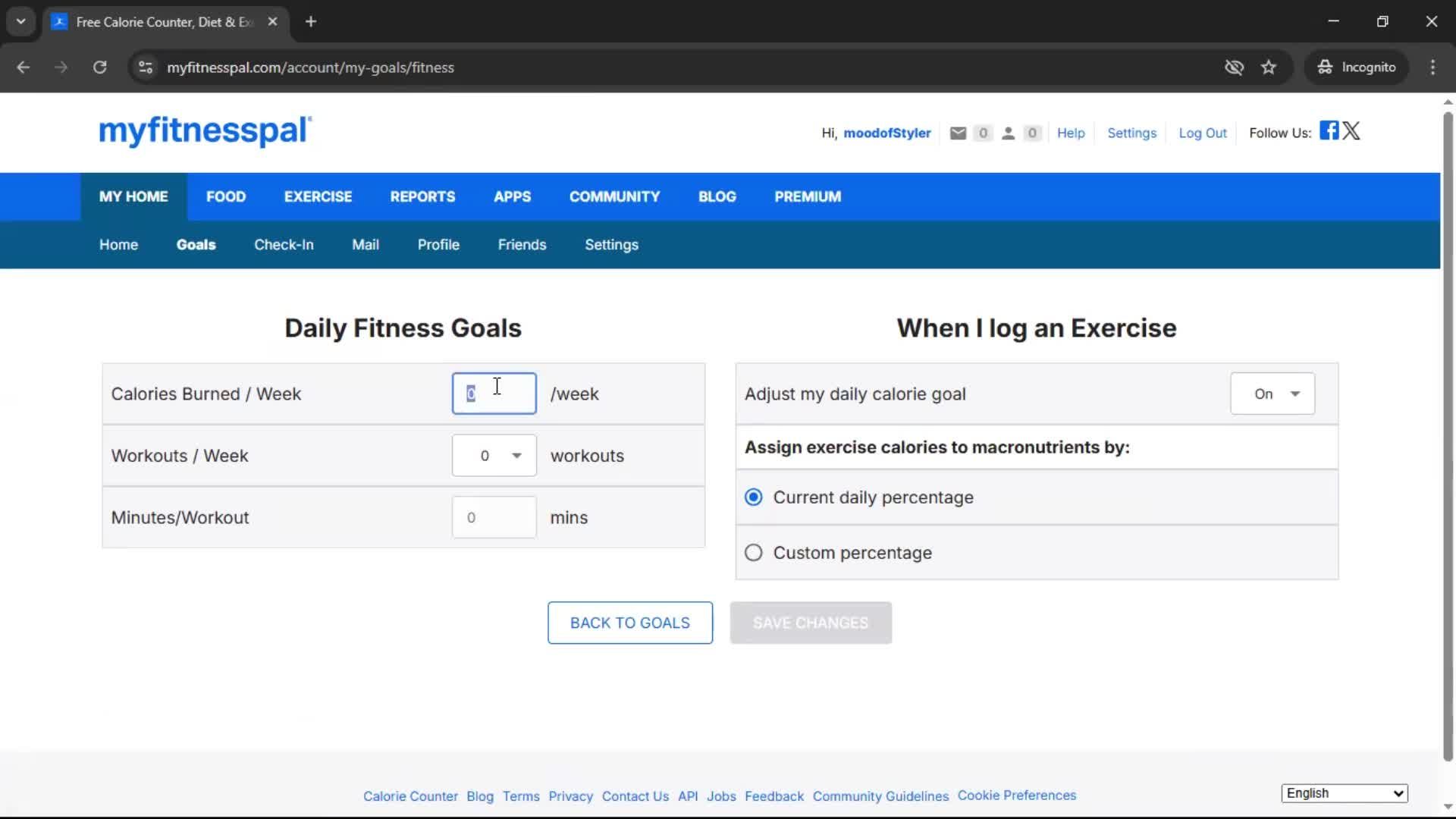
Task: Go to Profile in the sub-navigation
Action: click(438, 245)
